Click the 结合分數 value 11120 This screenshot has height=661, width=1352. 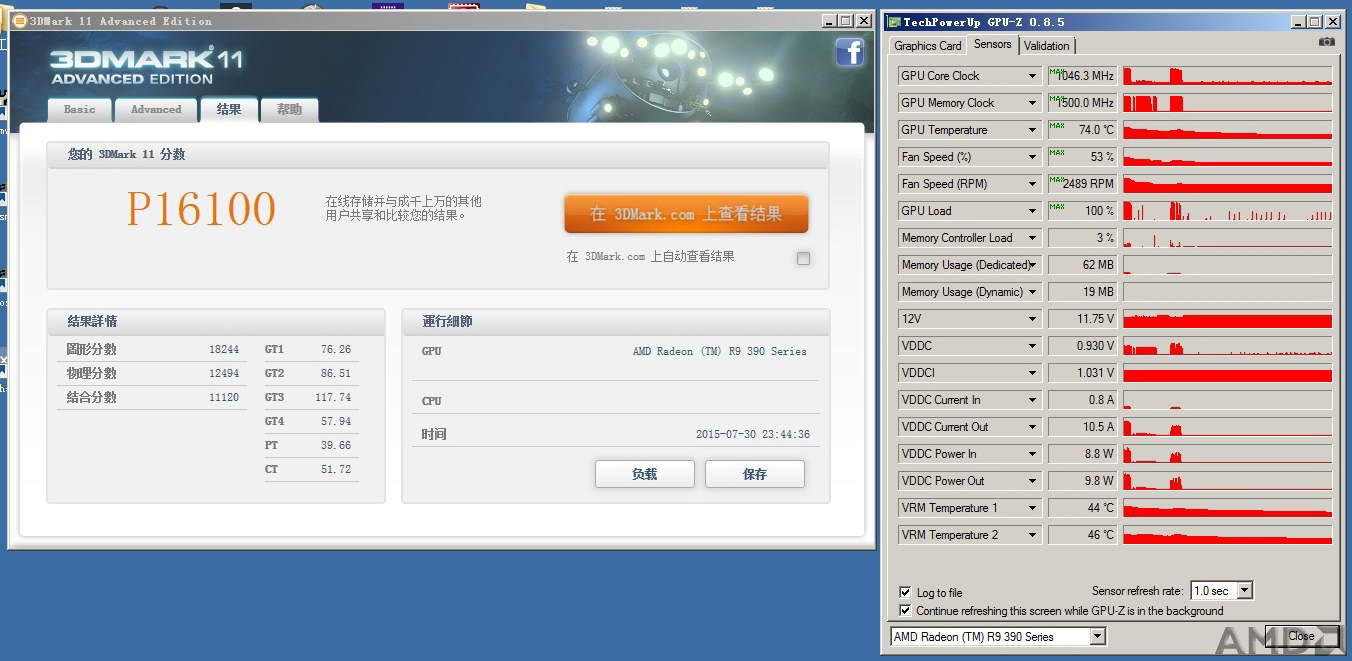coord(224,398)
